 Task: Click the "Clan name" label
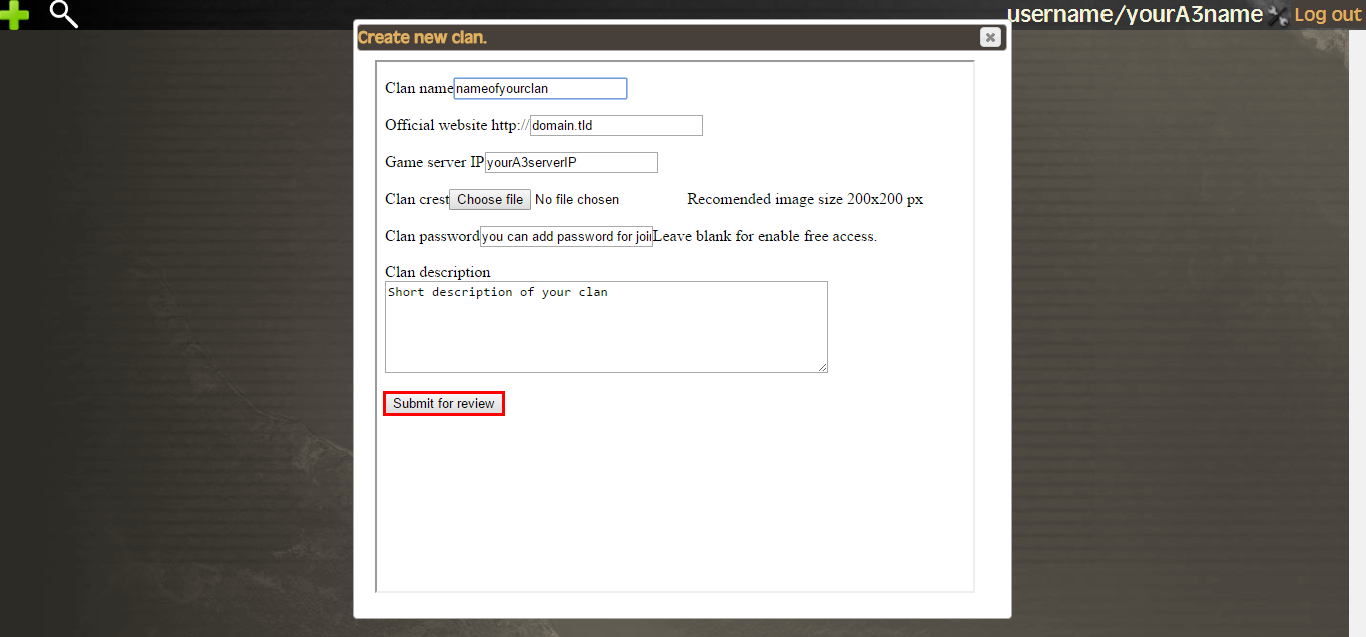click(x=419, y=88)
